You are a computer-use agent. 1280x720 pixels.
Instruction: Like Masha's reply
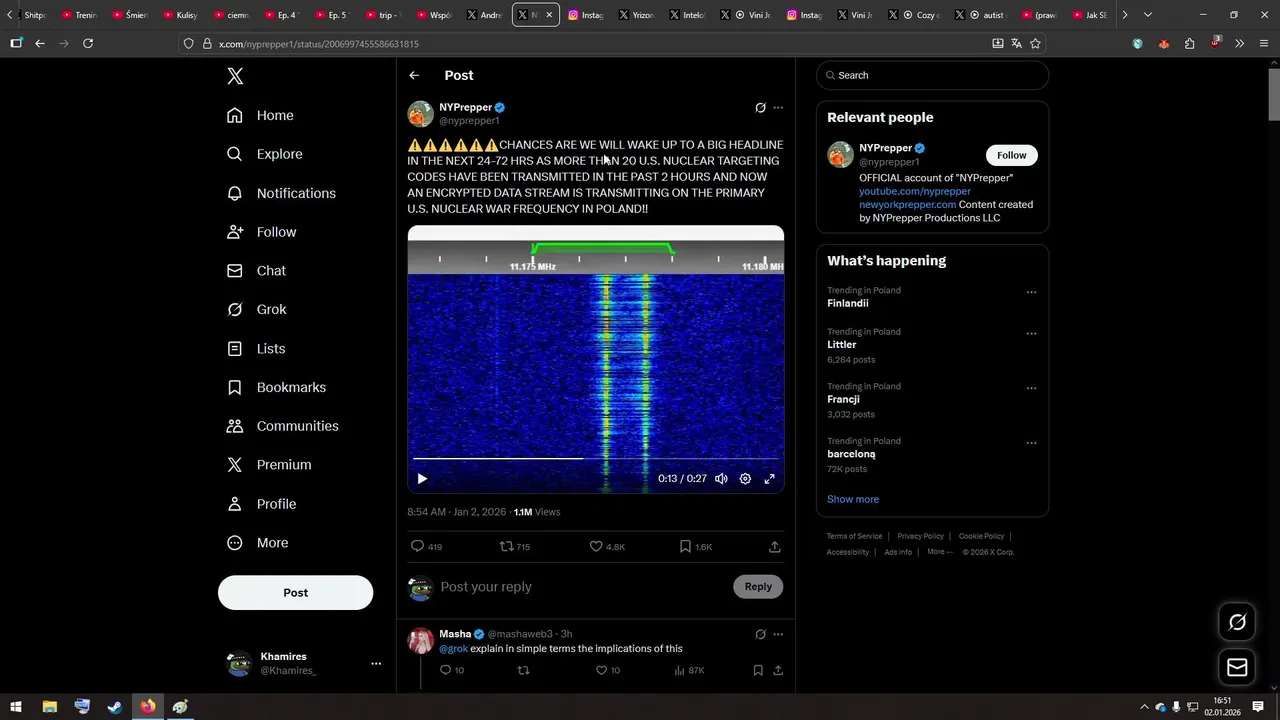point(607,671)
